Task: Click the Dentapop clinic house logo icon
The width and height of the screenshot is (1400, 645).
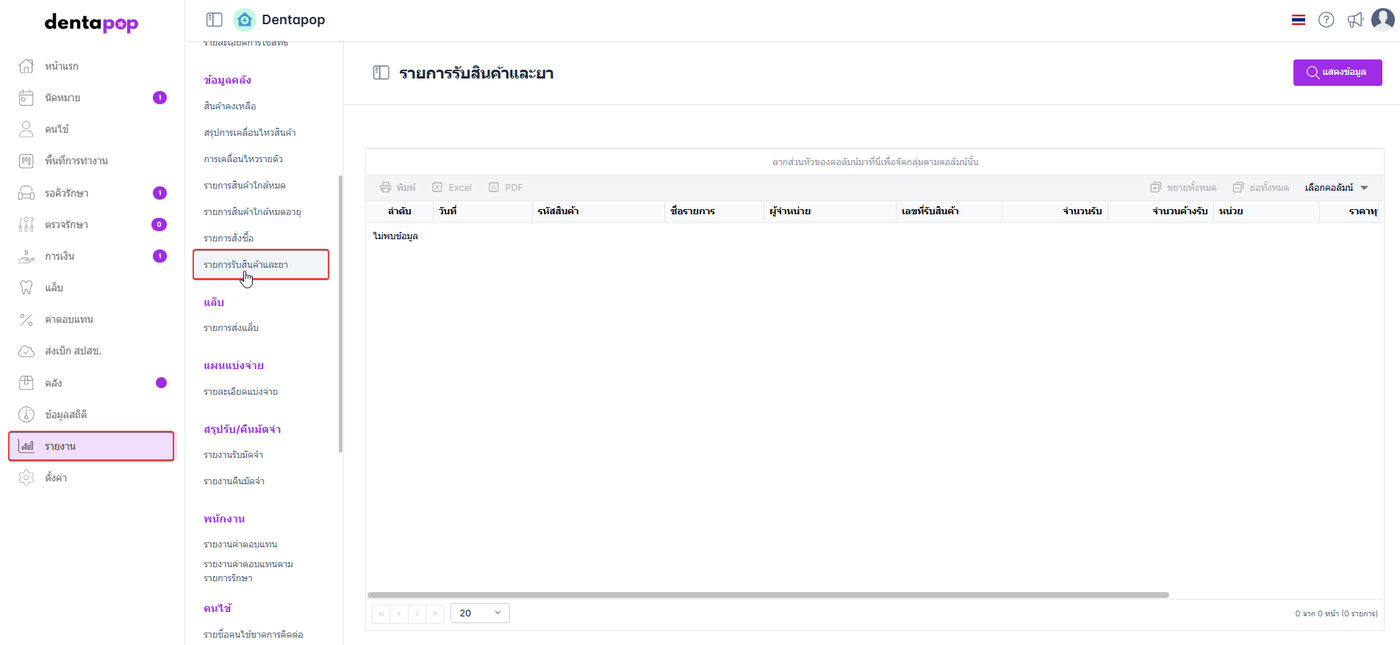Action: (x=244, y=20)
